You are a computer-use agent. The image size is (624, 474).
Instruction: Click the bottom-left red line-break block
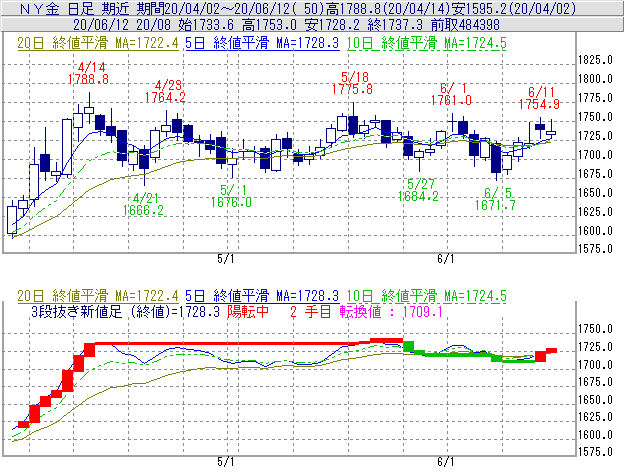[x=24, y=425]
